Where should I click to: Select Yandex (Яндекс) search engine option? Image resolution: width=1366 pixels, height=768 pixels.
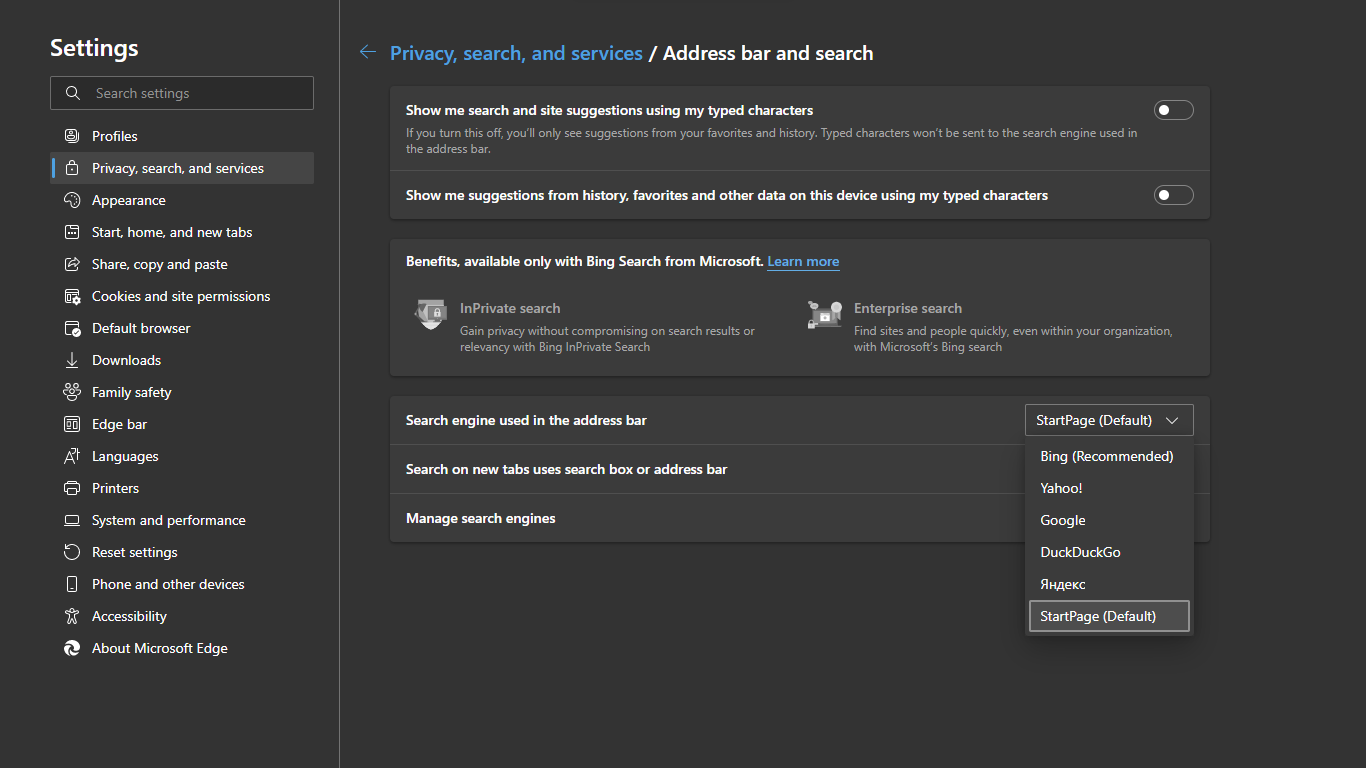point(1063,584)
